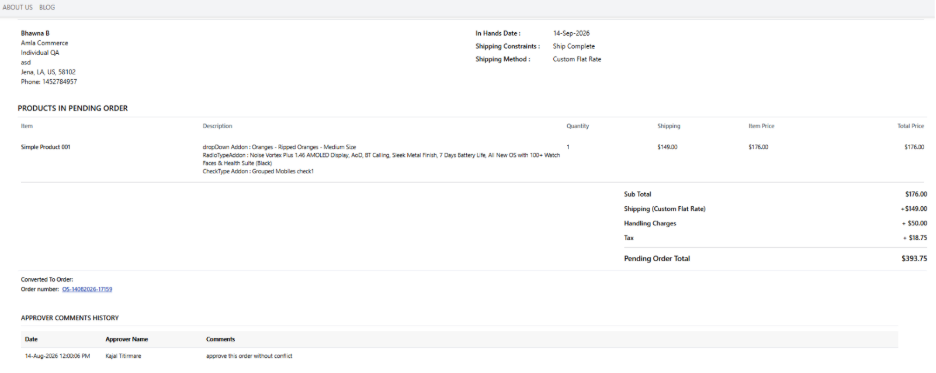Click approver name Kajal Titirmare
Viewport: 936px width, 373px height.
coord(124,356)
